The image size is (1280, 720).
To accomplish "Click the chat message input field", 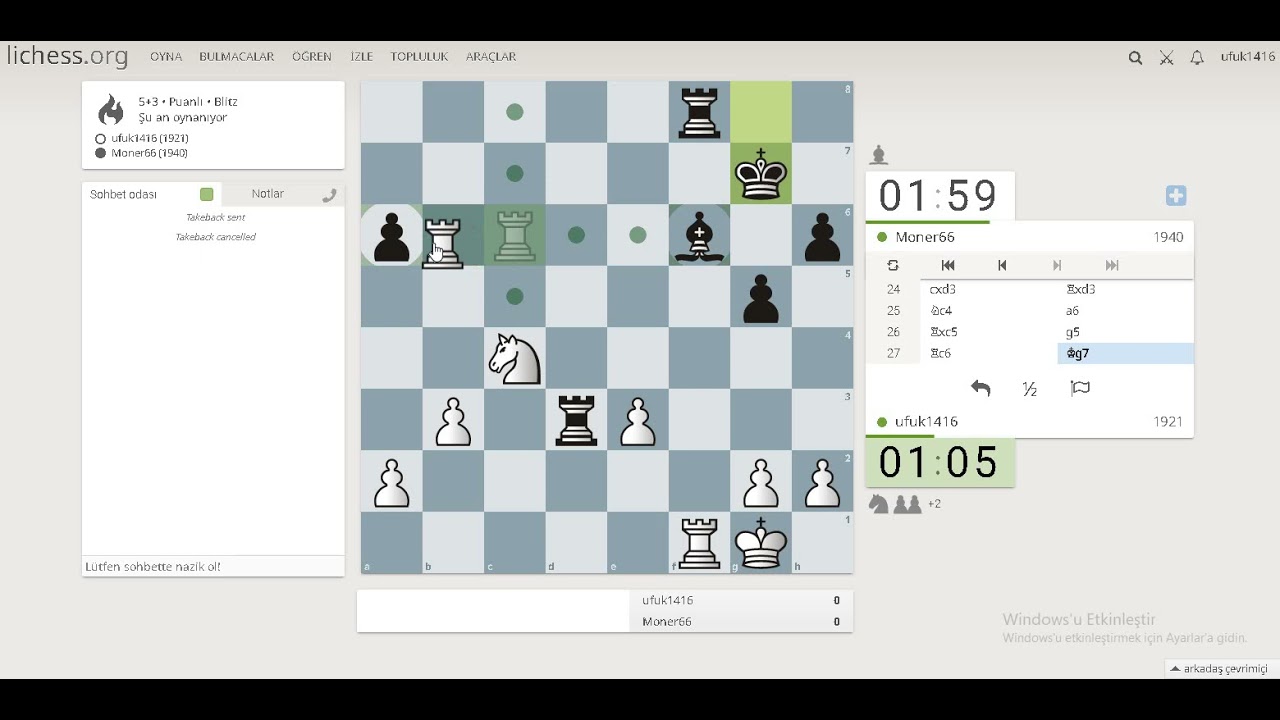I will 213,566.
